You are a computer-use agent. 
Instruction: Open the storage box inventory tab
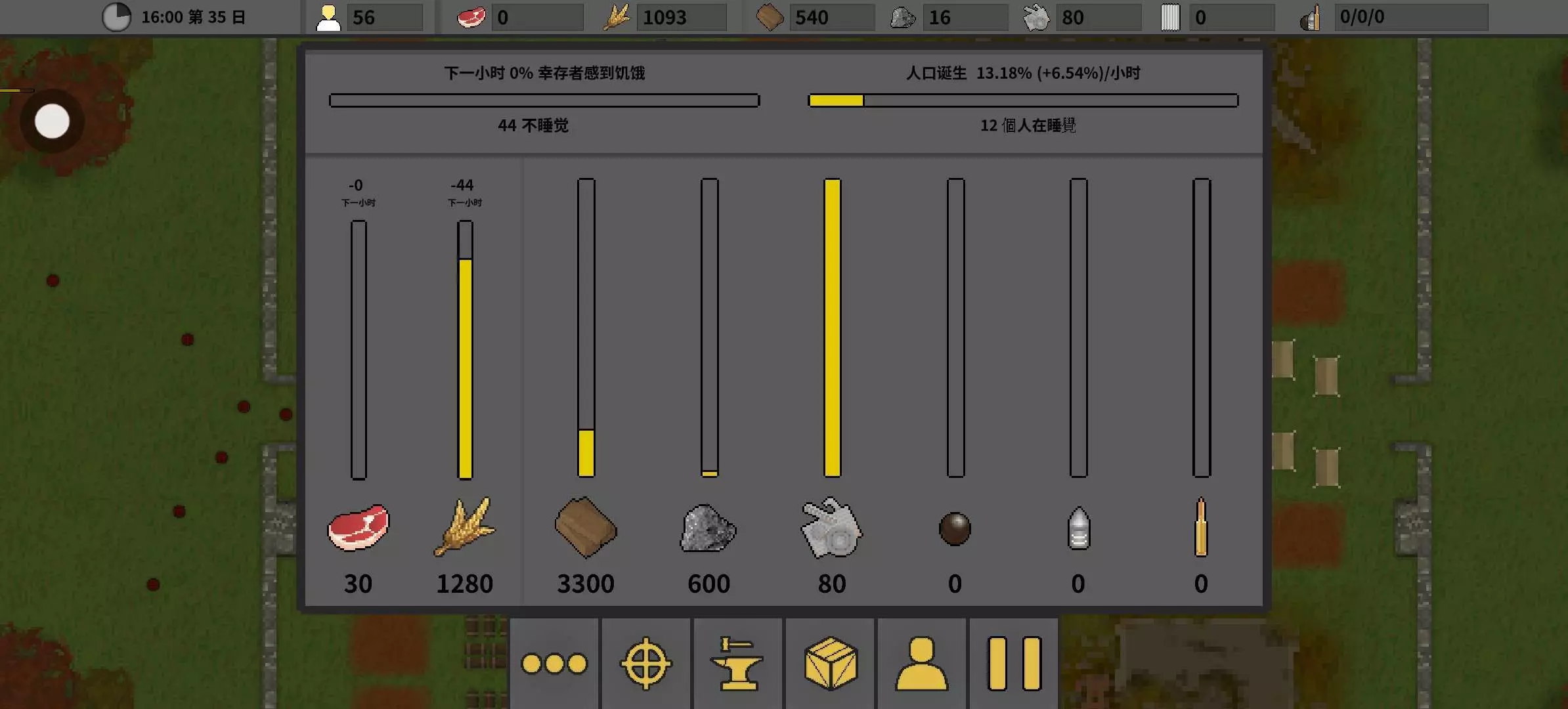[831, 663]
